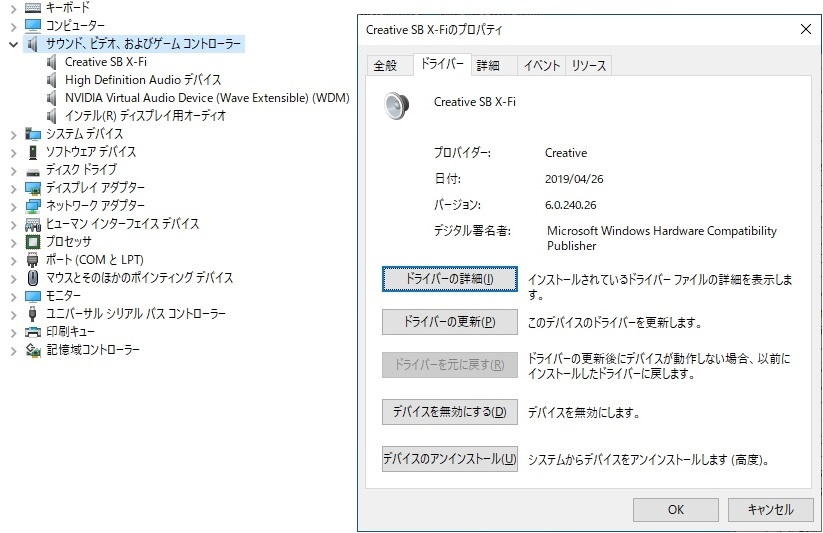
Task: Click デバイスを無効にする(D) button
Action: tap(450, 412)
